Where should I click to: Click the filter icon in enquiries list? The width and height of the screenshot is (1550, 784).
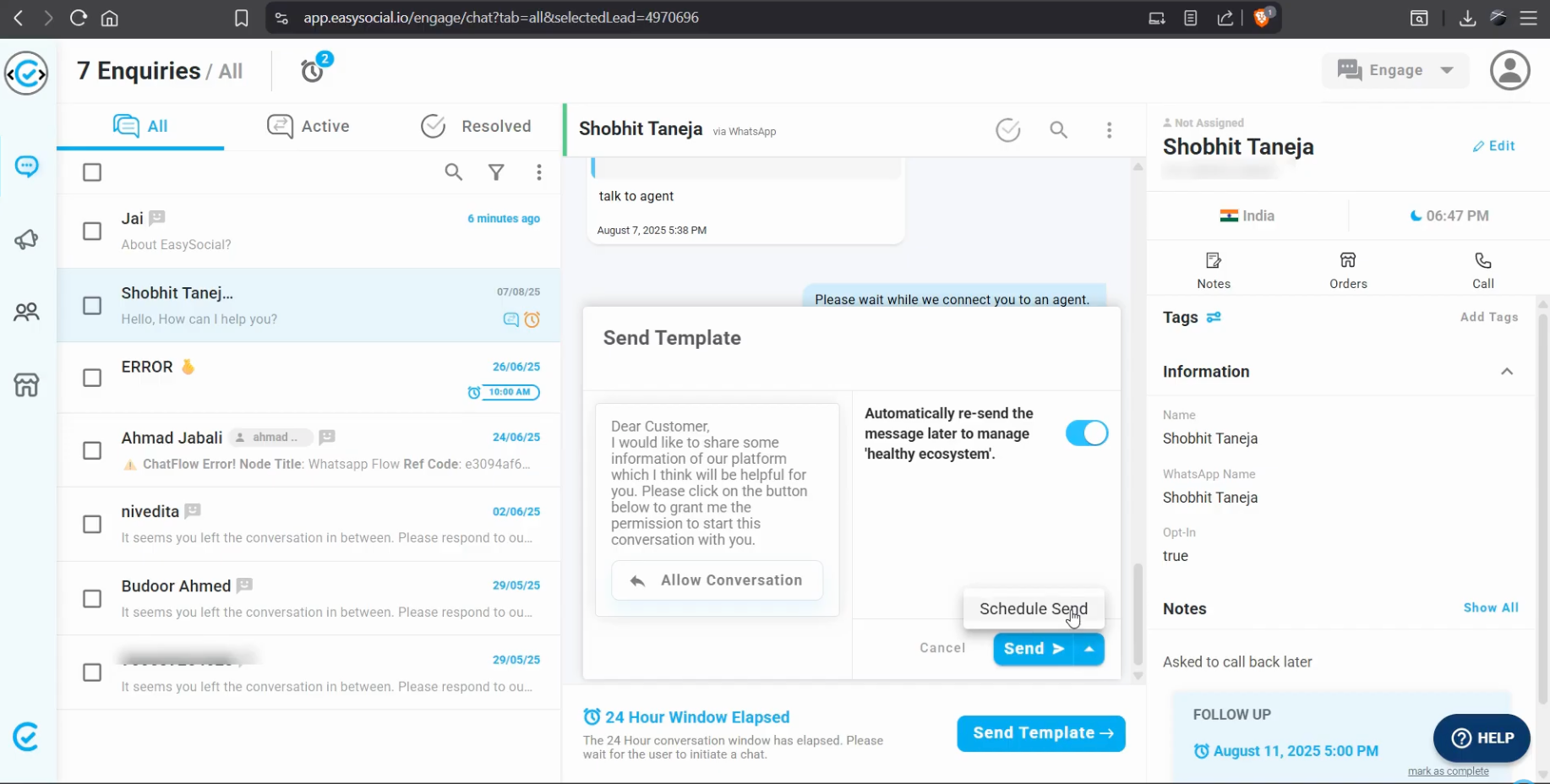click(x=496, y=172)
